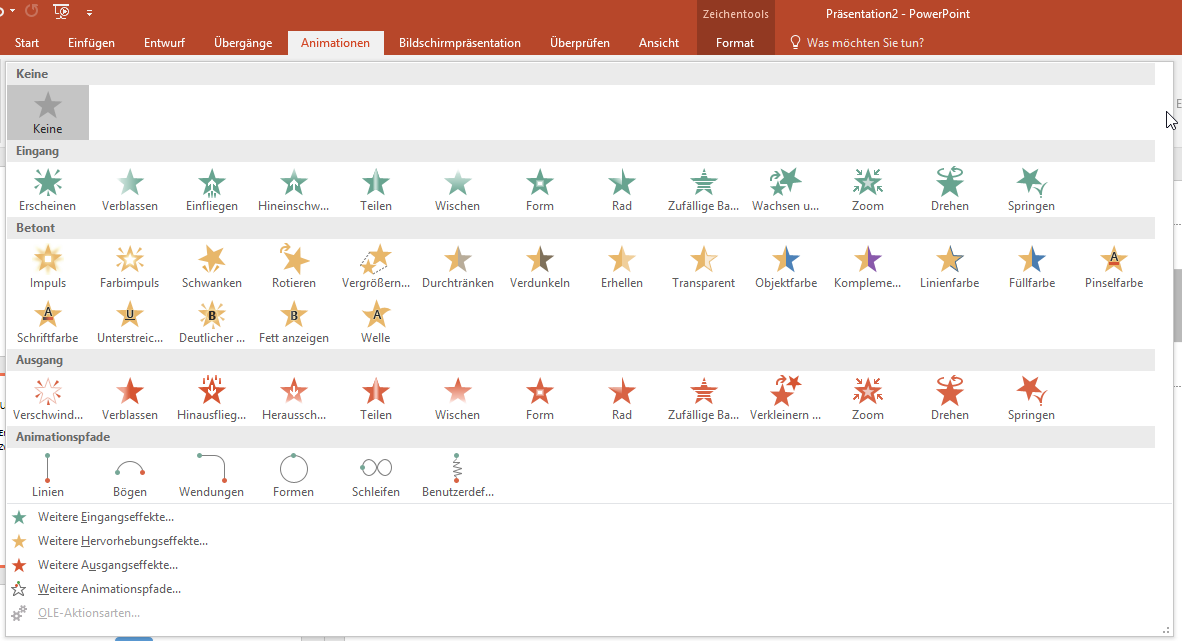Apply the Rotieren emphasis animation

(294, 265)
